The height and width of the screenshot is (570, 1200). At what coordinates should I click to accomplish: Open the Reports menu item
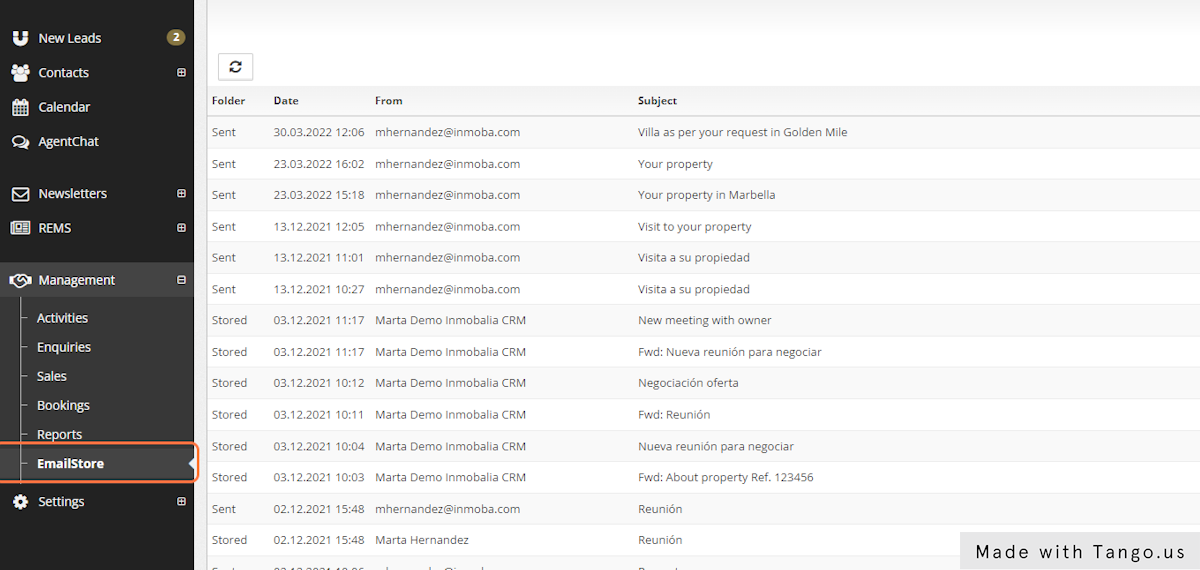click(59, 435)
